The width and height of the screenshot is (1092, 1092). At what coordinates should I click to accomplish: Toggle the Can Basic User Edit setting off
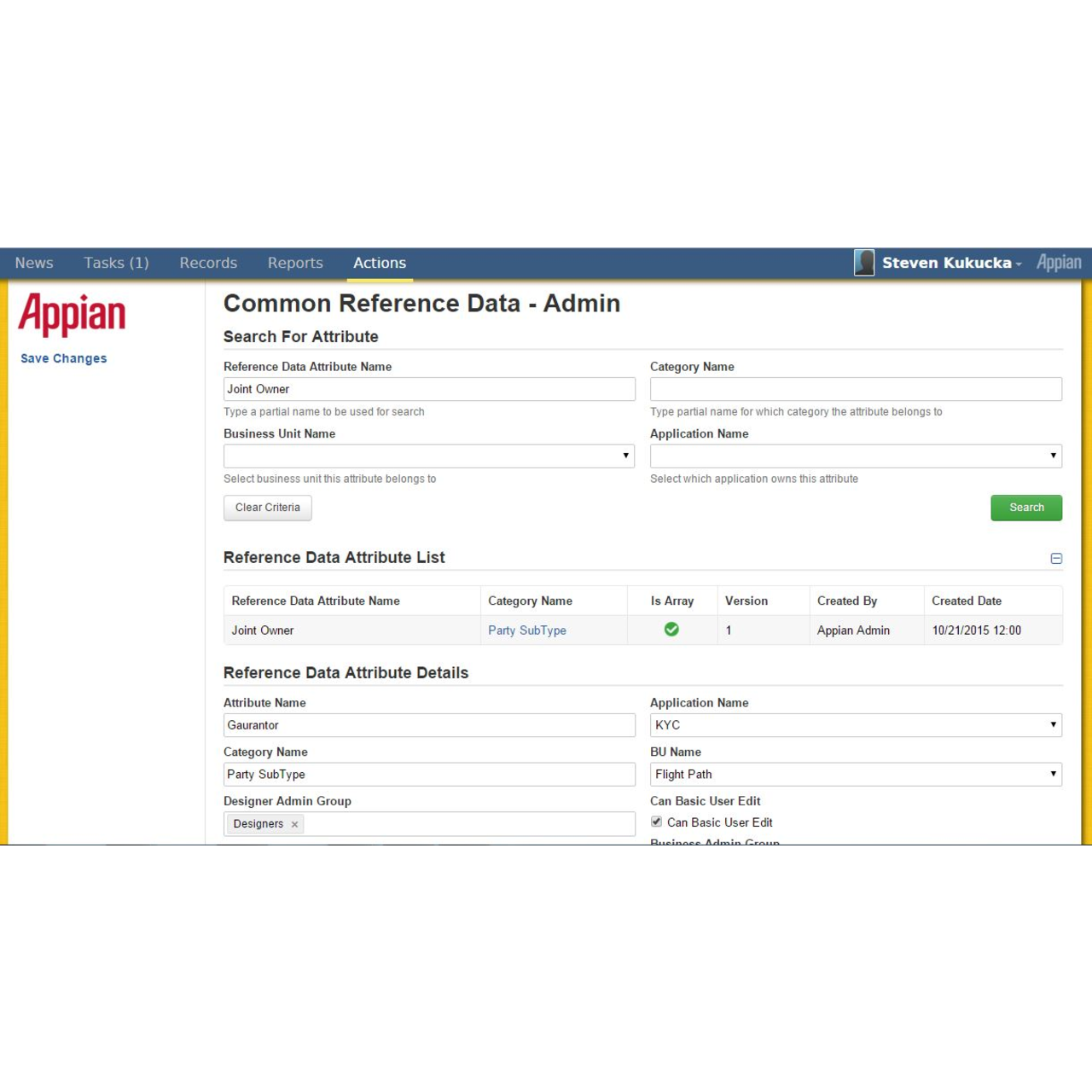656,822
